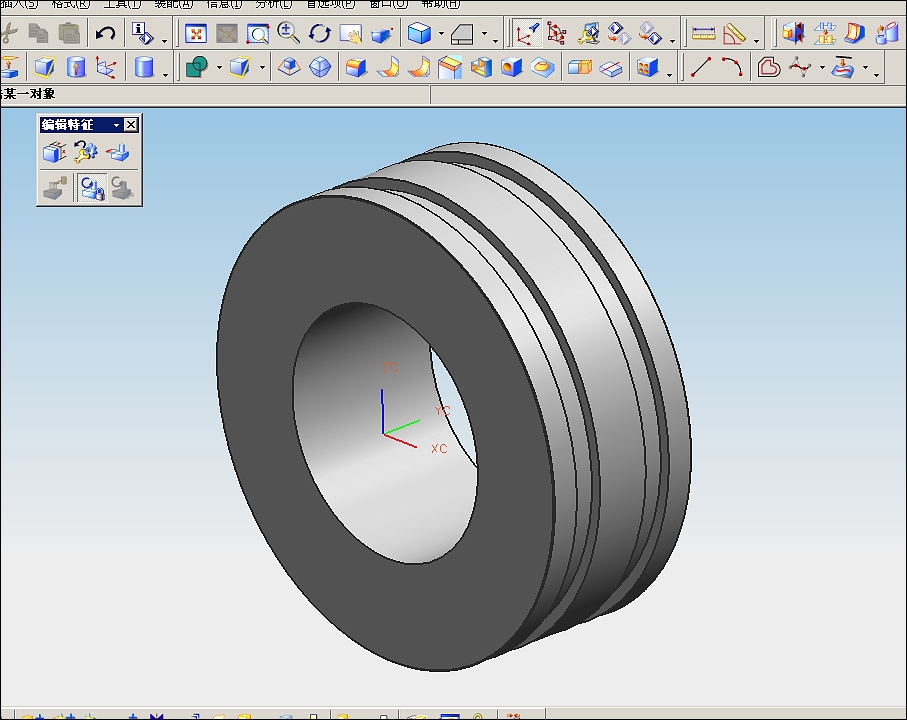The height and width of the screenshot is (720, 907).
Task: Select the gray Wireframe display icon
Action: point(463,34)
